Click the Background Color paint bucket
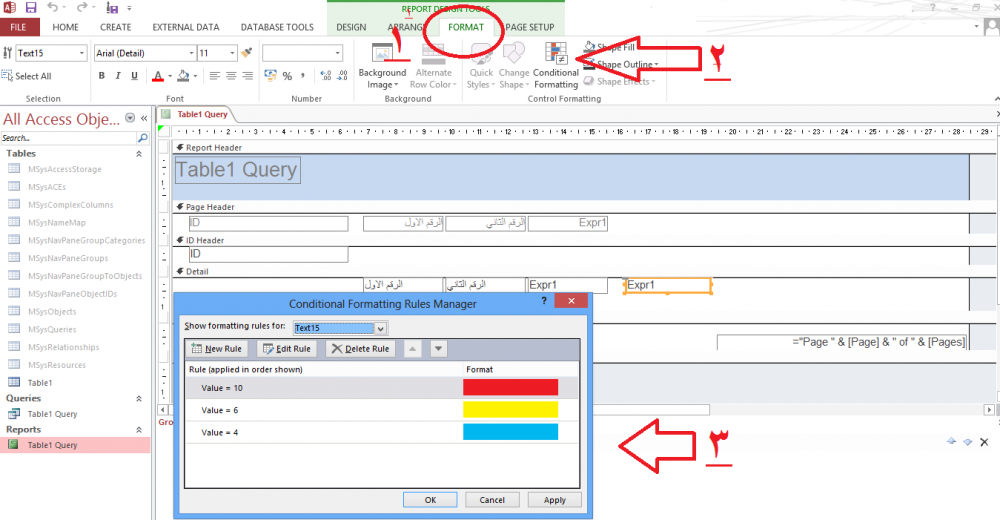Screen dimensions: 1000x520 [184, 76]
